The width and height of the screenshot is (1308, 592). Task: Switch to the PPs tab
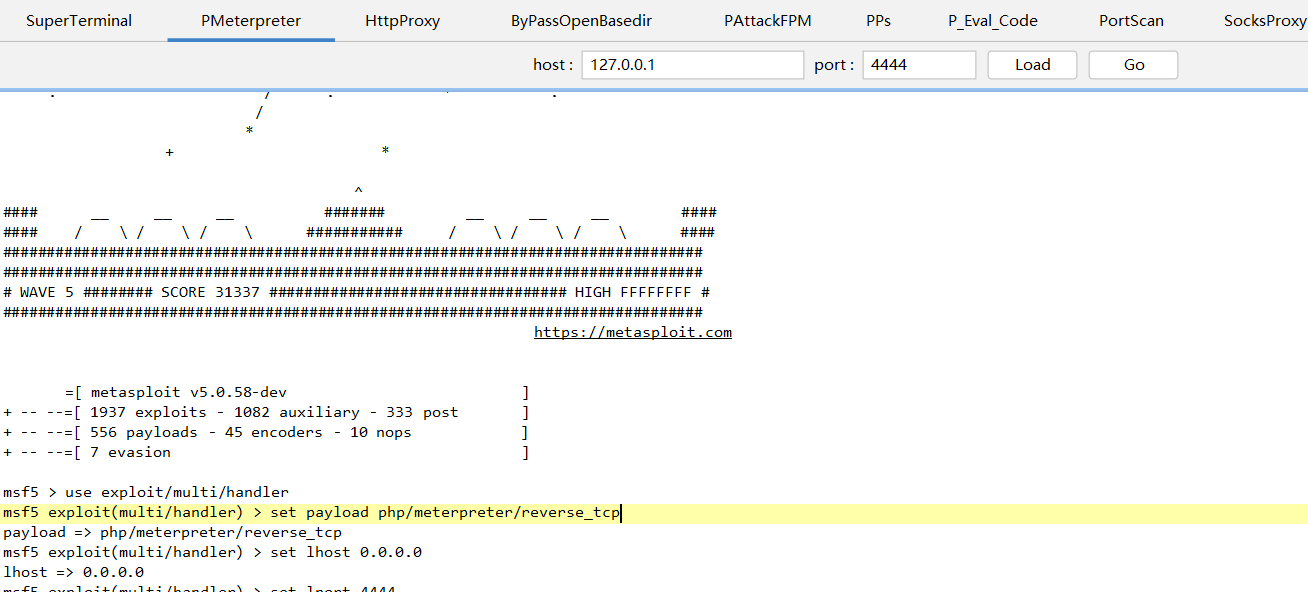(878, 20)
